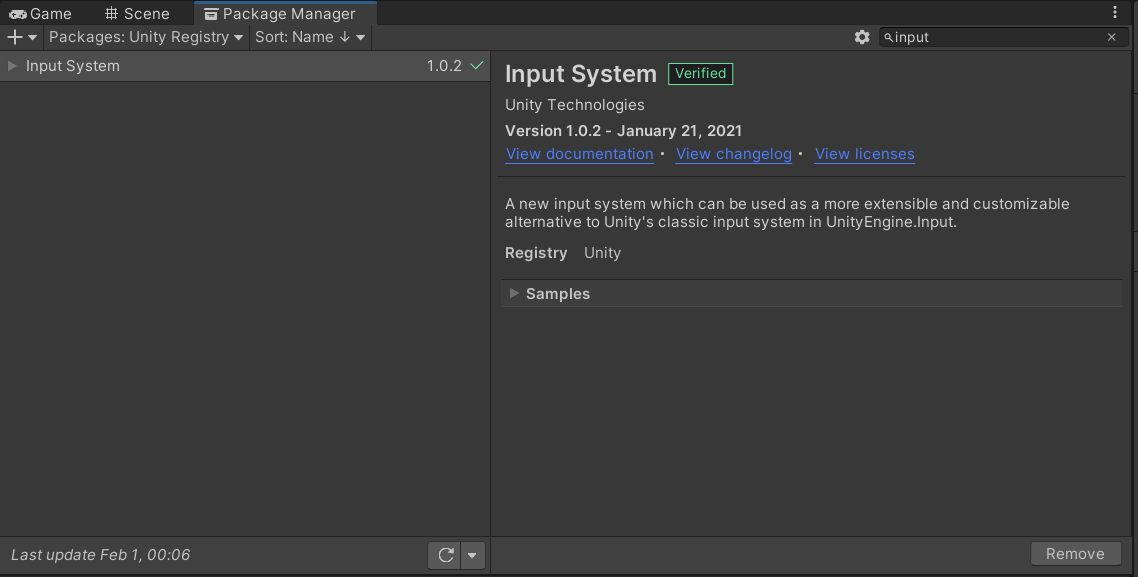Open the add package plus dropdown
The height and width of the screenshot is (577, 1138).
22,37
